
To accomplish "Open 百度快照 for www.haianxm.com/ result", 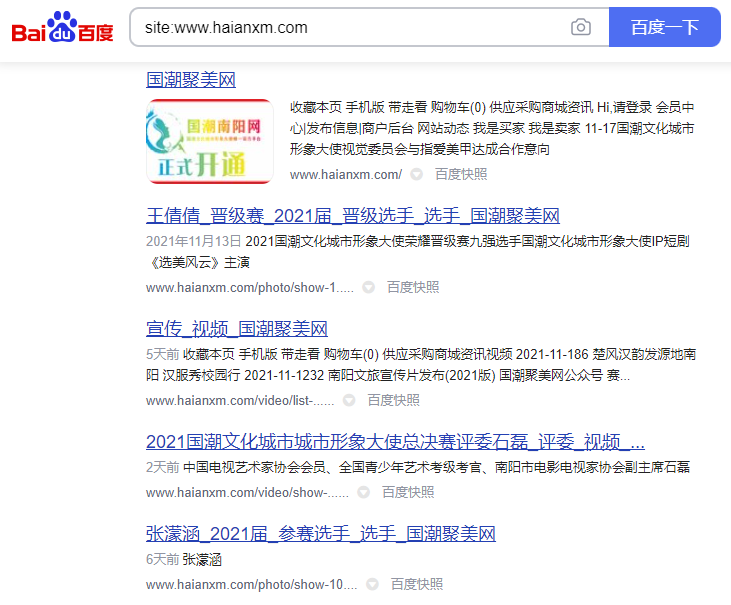I will [461, 174].
